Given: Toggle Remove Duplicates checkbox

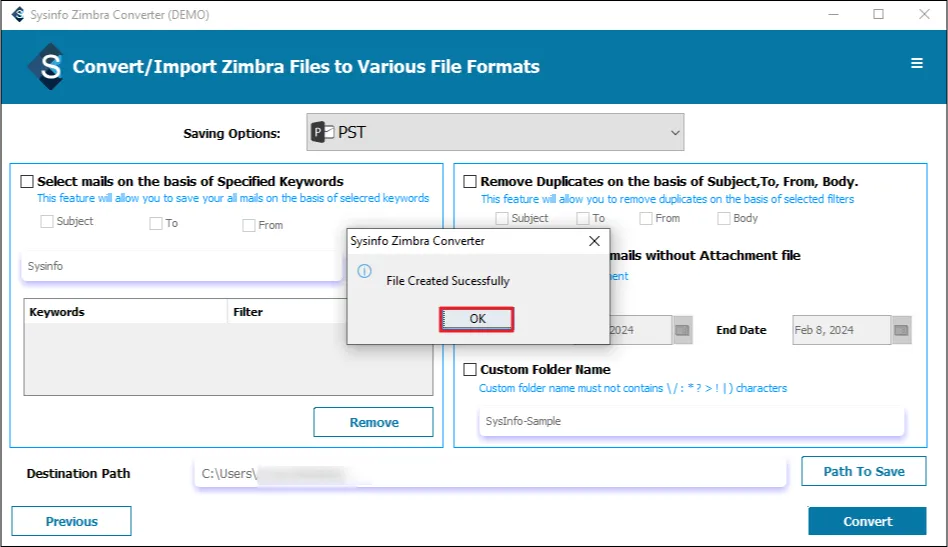Looking at the screenshot, I should point(470,182).
